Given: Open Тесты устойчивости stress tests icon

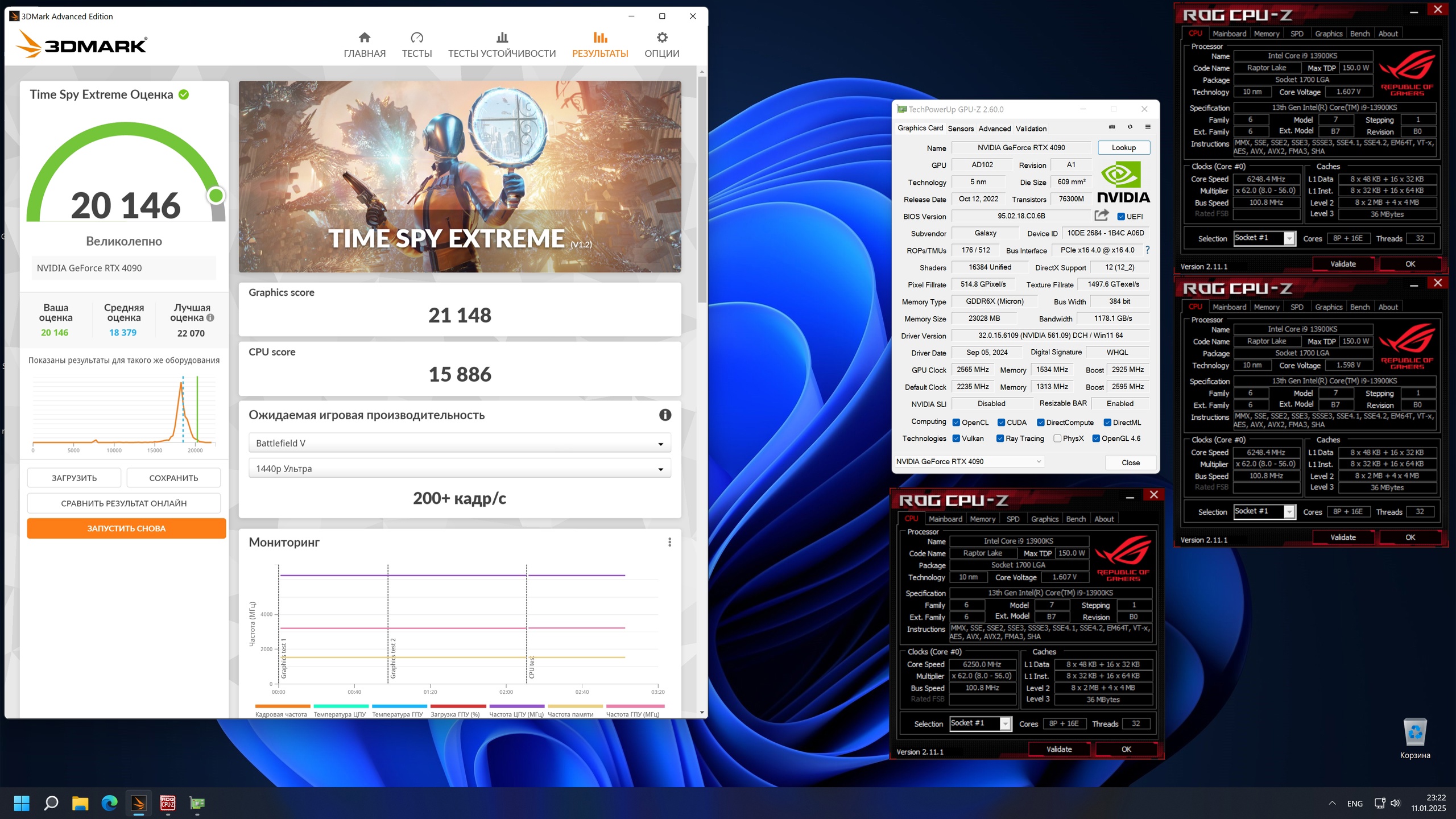Looking at the screenshot, I should (502, 38).
